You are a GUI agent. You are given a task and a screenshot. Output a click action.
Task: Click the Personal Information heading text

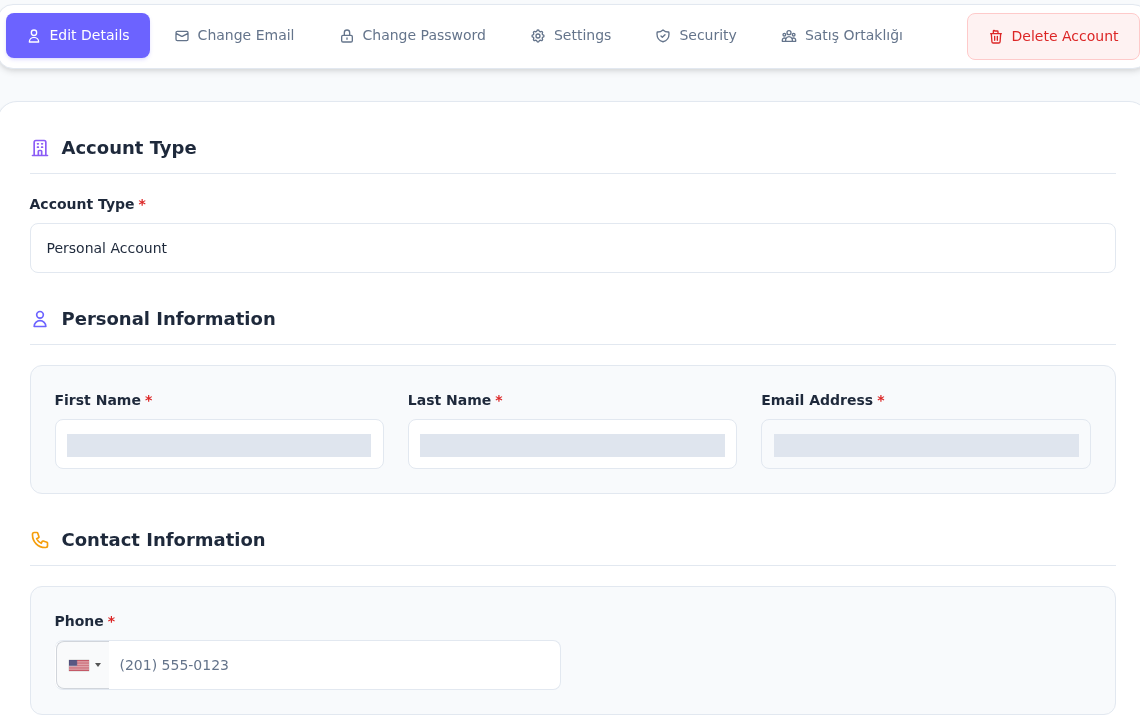coord(169,319)
